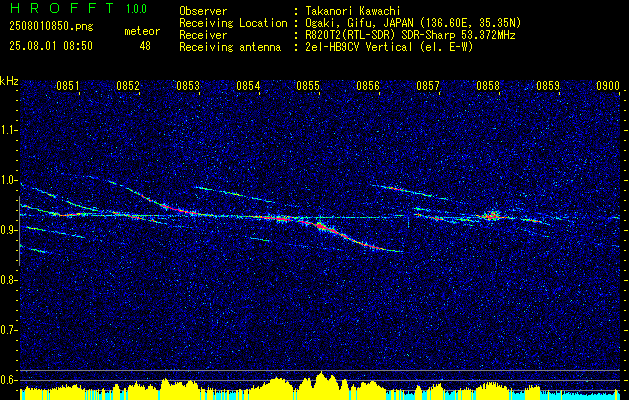
Task: Click the 0856 time marker
Action: [x=368, y=86]
